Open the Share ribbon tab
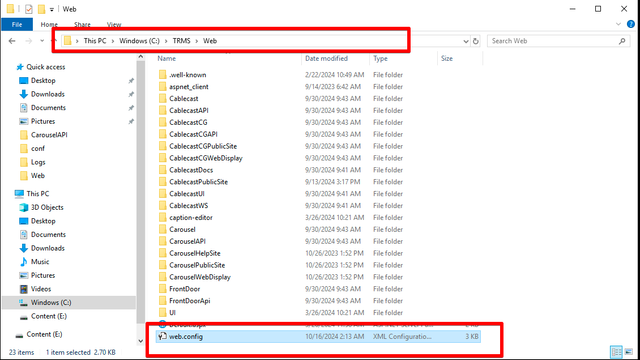Viewport: 640px width, 360px height. point(82,24)
